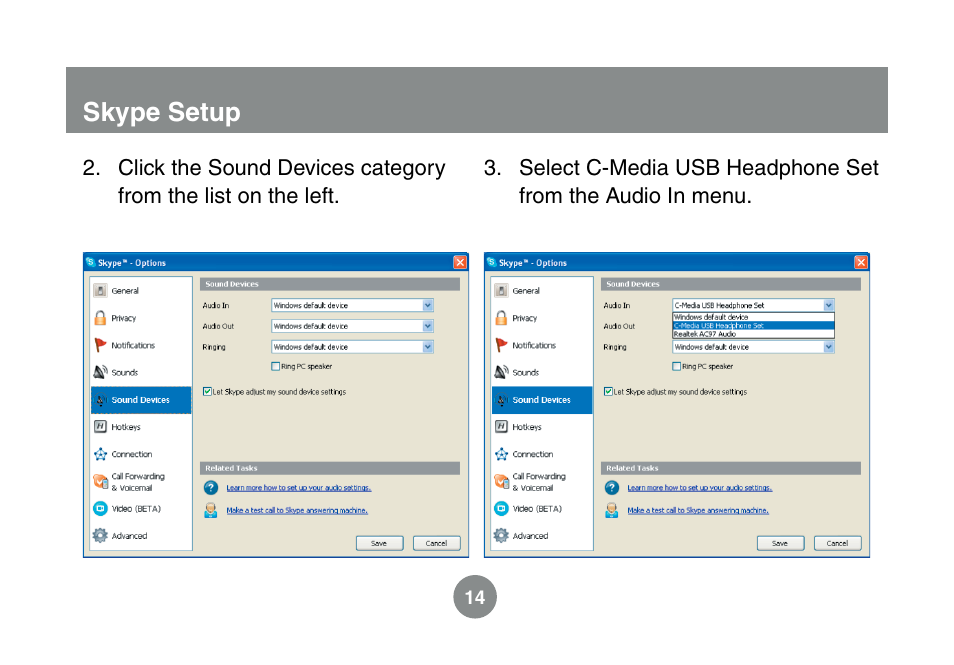
Task: Open audio settings help link in left window
Action: pos(299,488)
